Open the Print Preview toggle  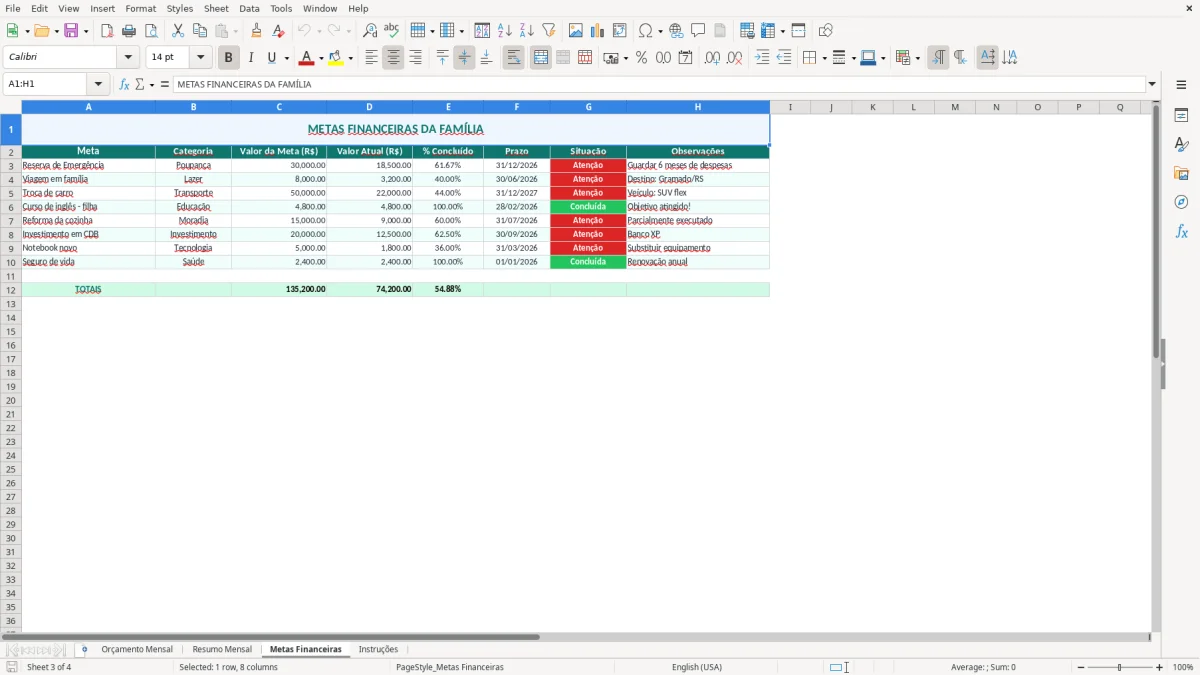[x=151, y=31]
